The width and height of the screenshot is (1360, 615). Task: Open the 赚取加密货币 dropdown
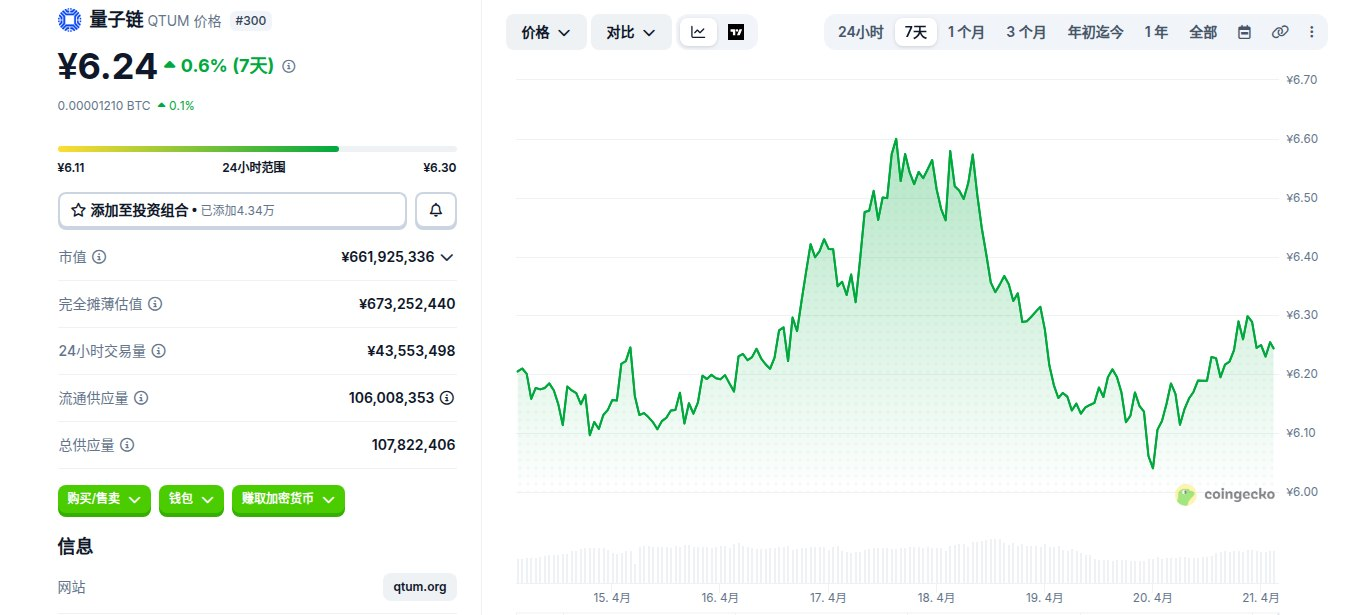[288, 499]
